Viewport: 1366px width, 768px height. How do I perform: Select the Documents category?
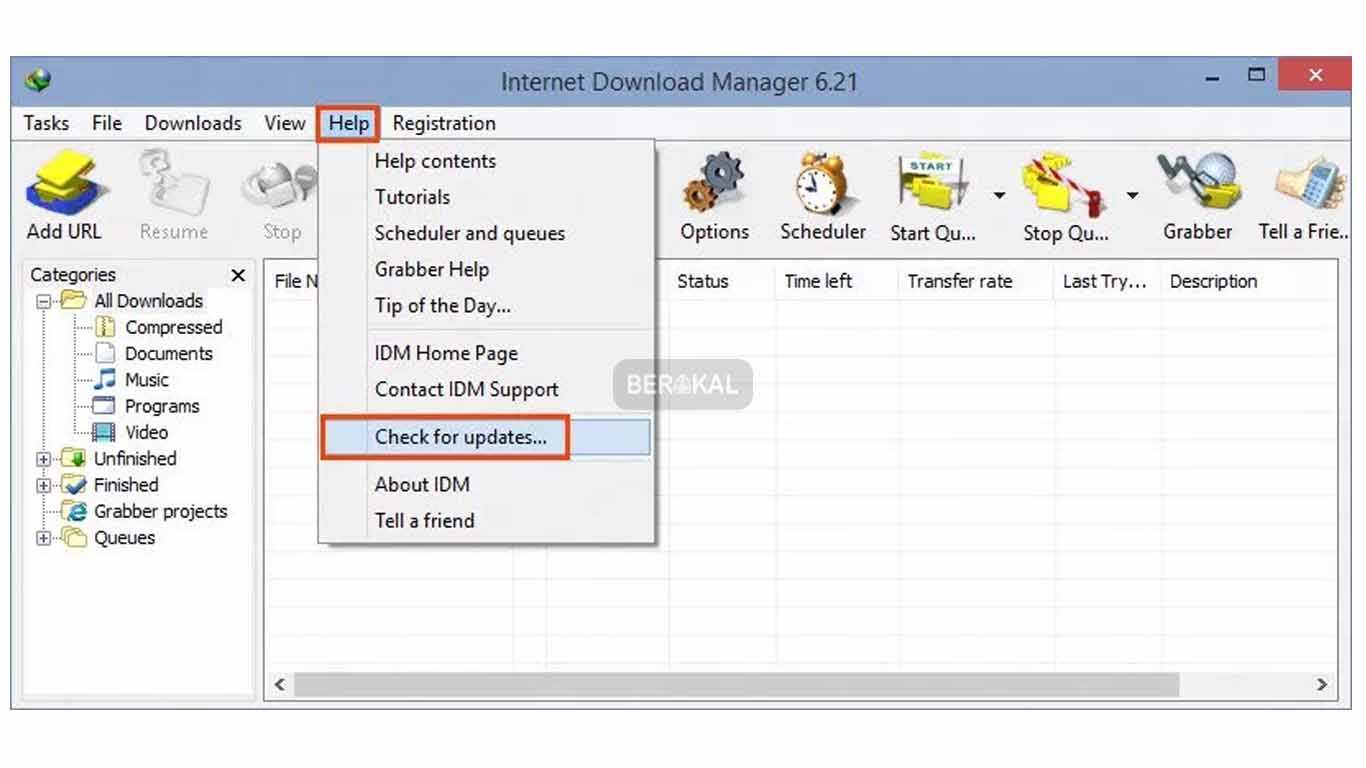tap(168, 353)
